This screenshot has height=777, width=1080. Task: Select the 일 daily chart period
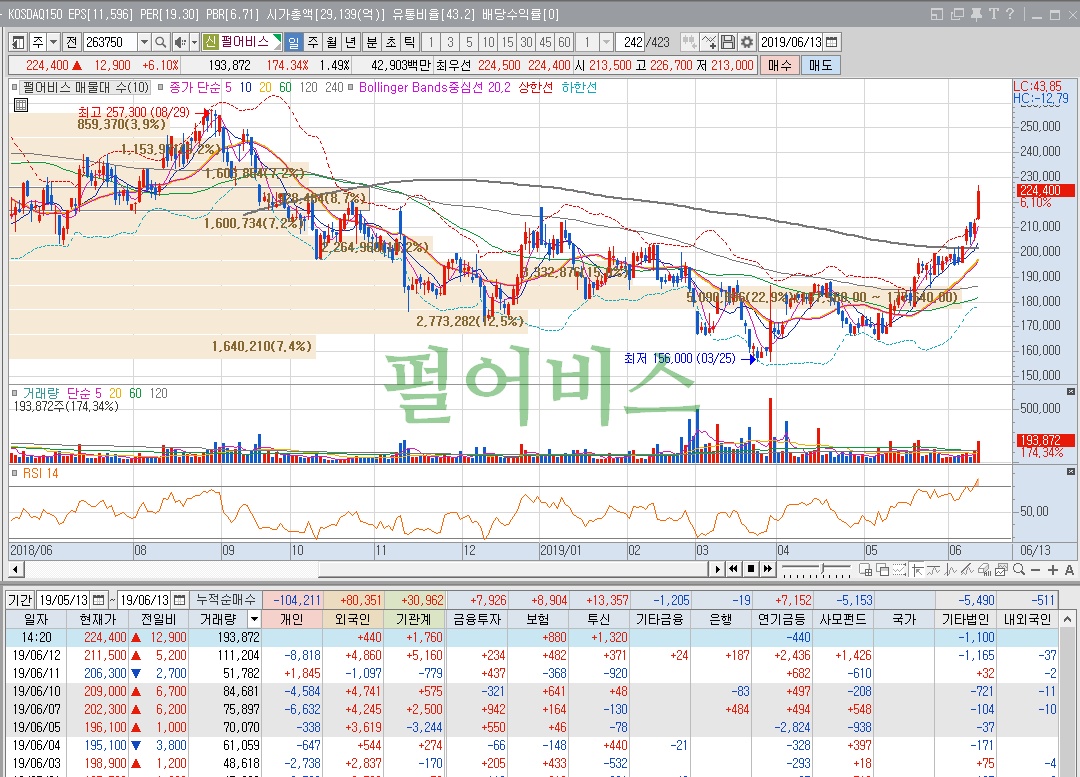[293, 42]
